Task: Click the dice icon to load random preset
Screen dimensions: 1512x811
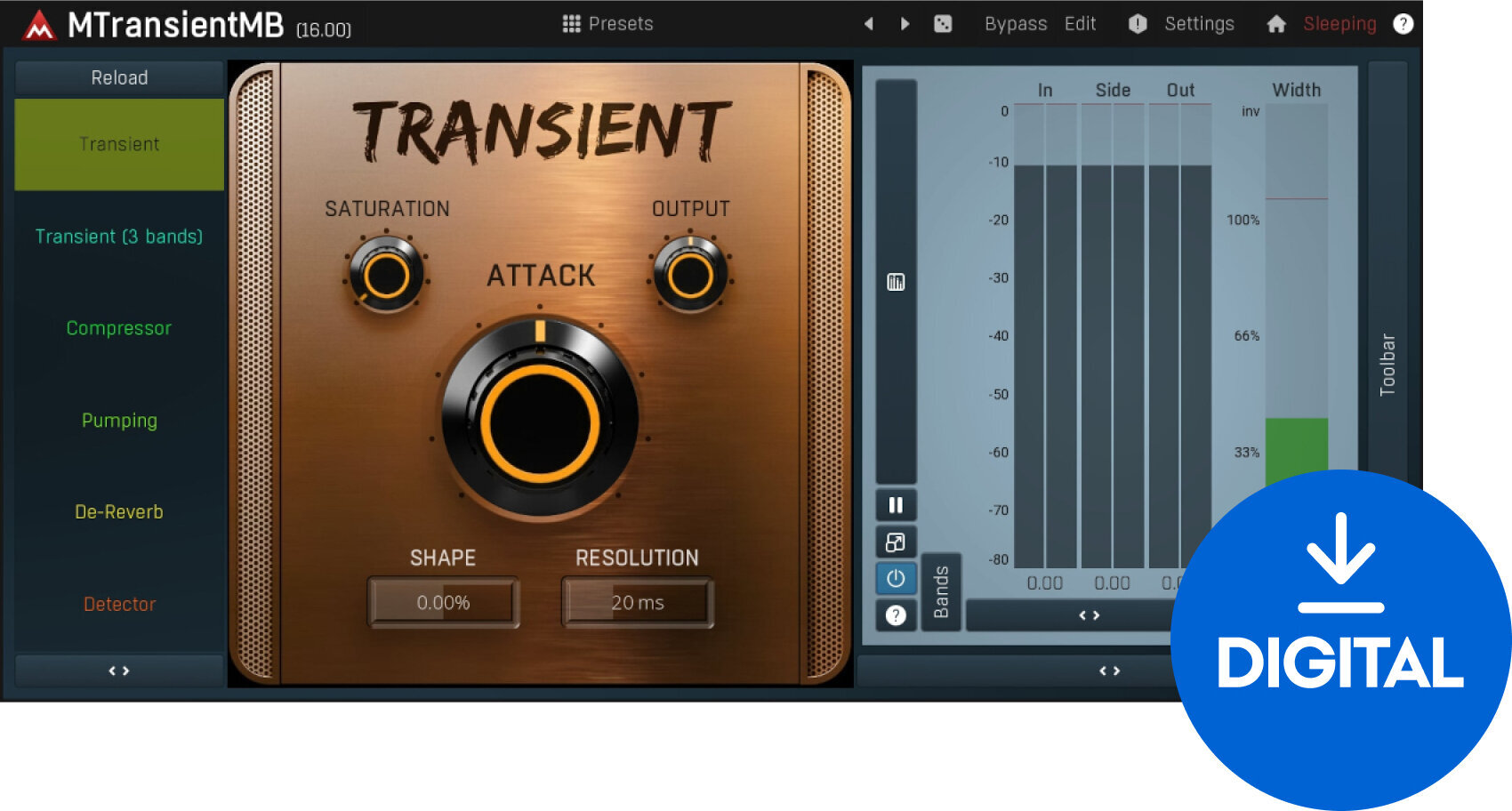Action: click(945, 24)
